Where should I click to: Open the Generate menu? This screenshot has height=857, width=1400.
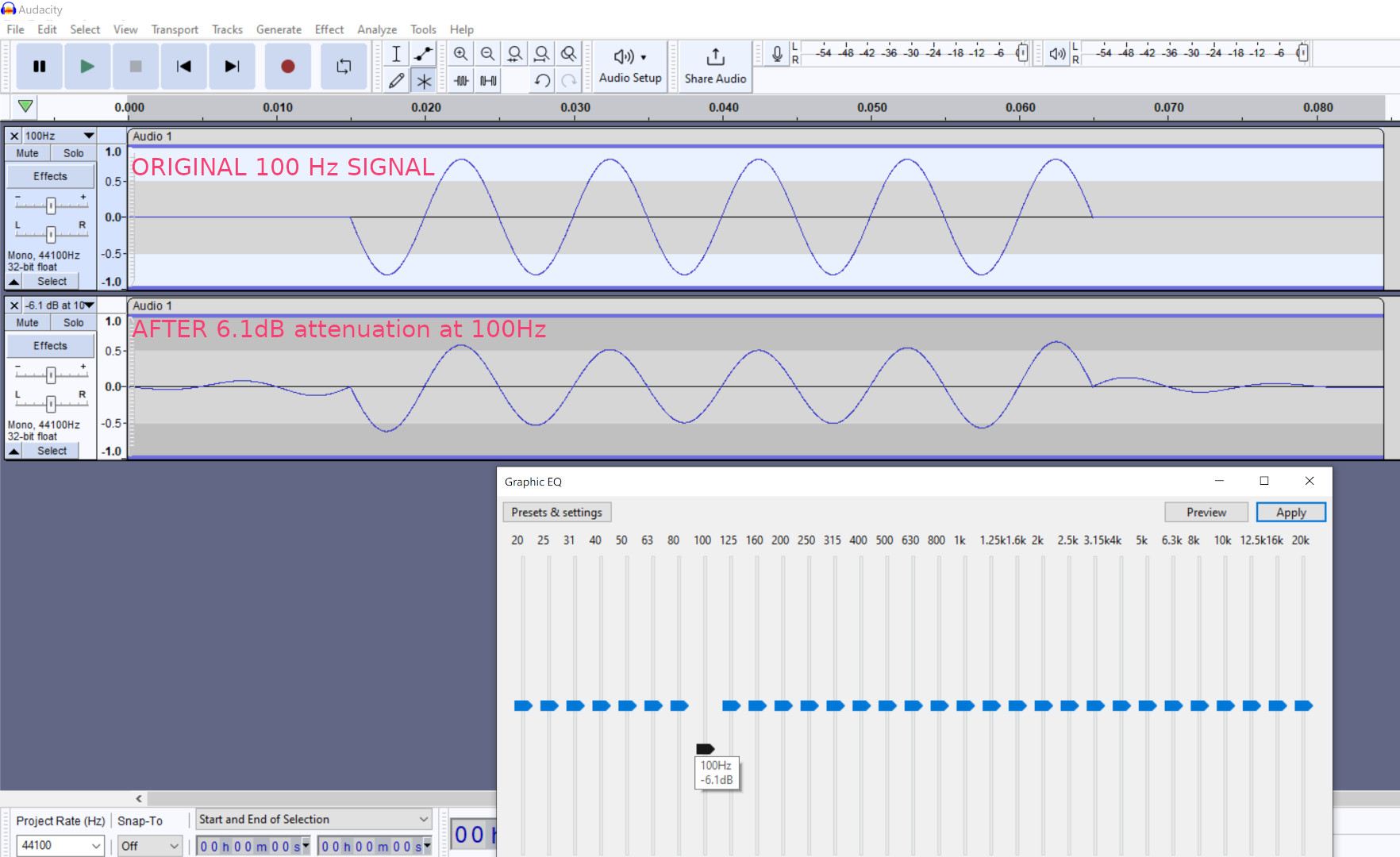[x=279, y=29]
